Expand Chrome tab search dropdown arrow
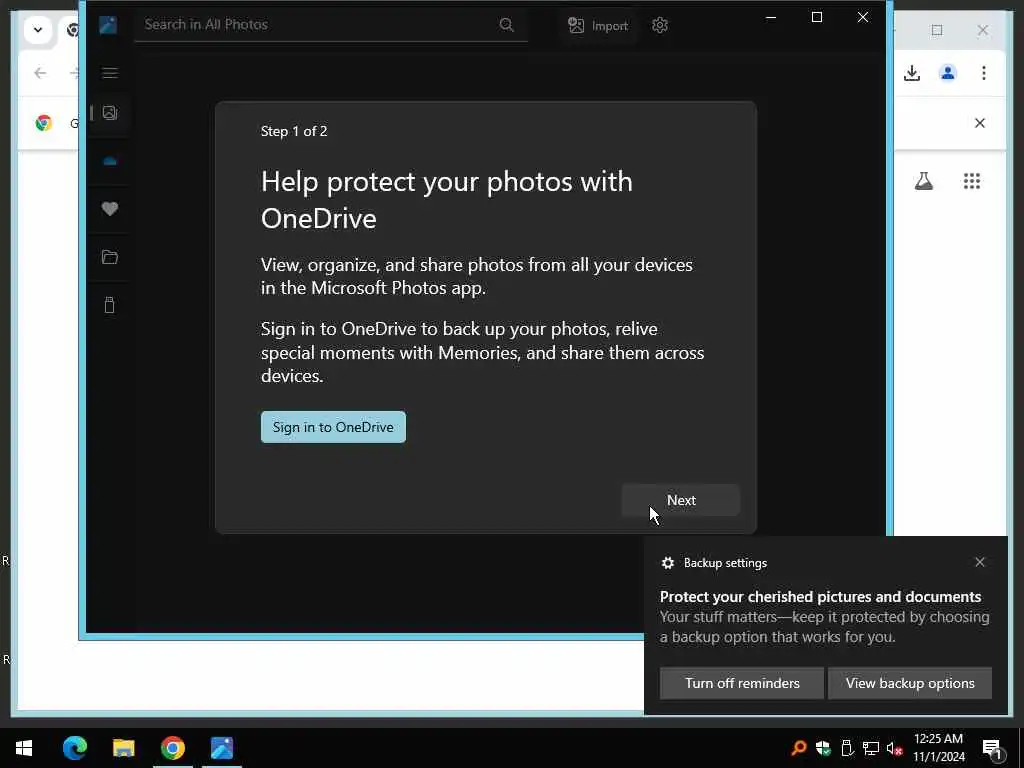The height and width of the screenshot is (768, 1024). [x=38, y=30]
